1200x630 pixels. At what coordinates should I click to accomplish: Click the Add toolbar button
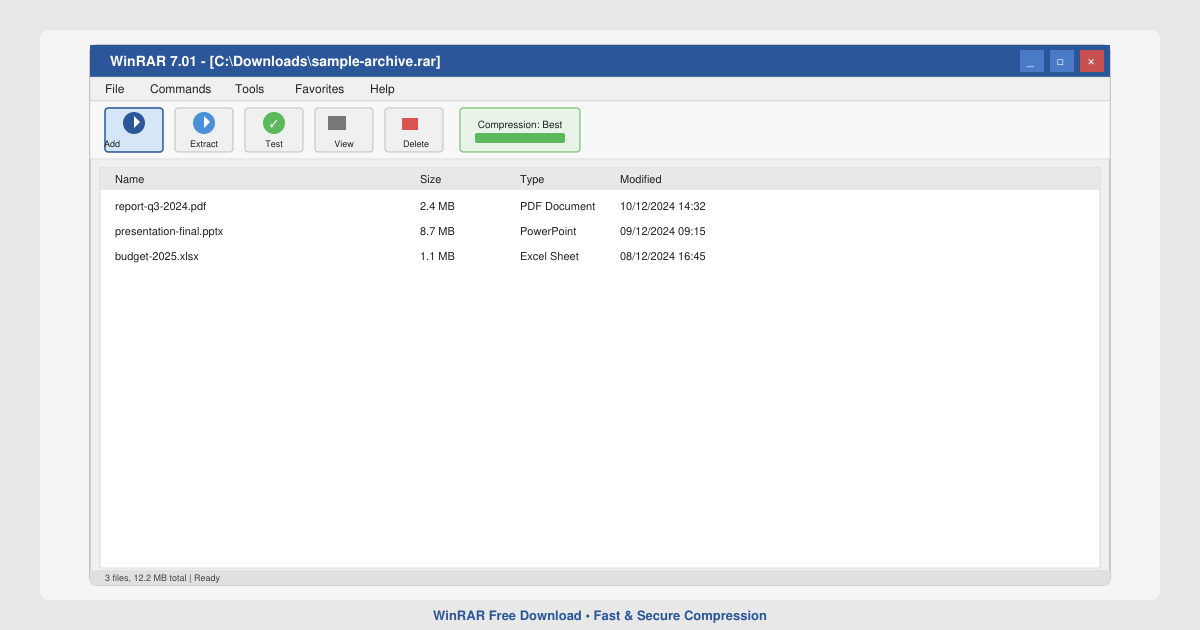click(134, 130)
